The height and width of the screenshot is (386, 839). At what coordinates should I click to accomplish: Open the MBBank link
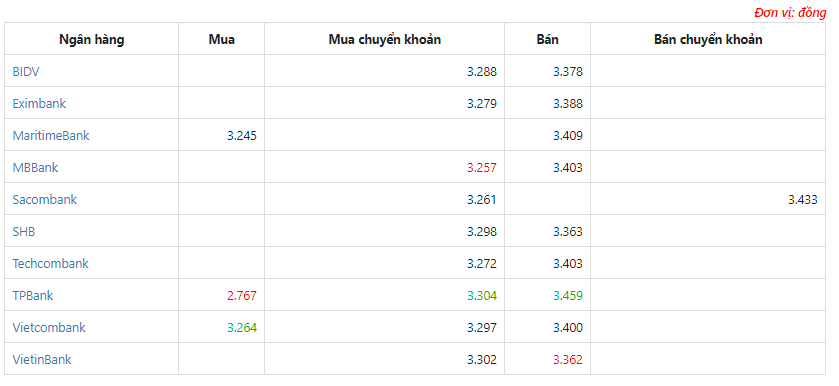[x=35, y=168]
